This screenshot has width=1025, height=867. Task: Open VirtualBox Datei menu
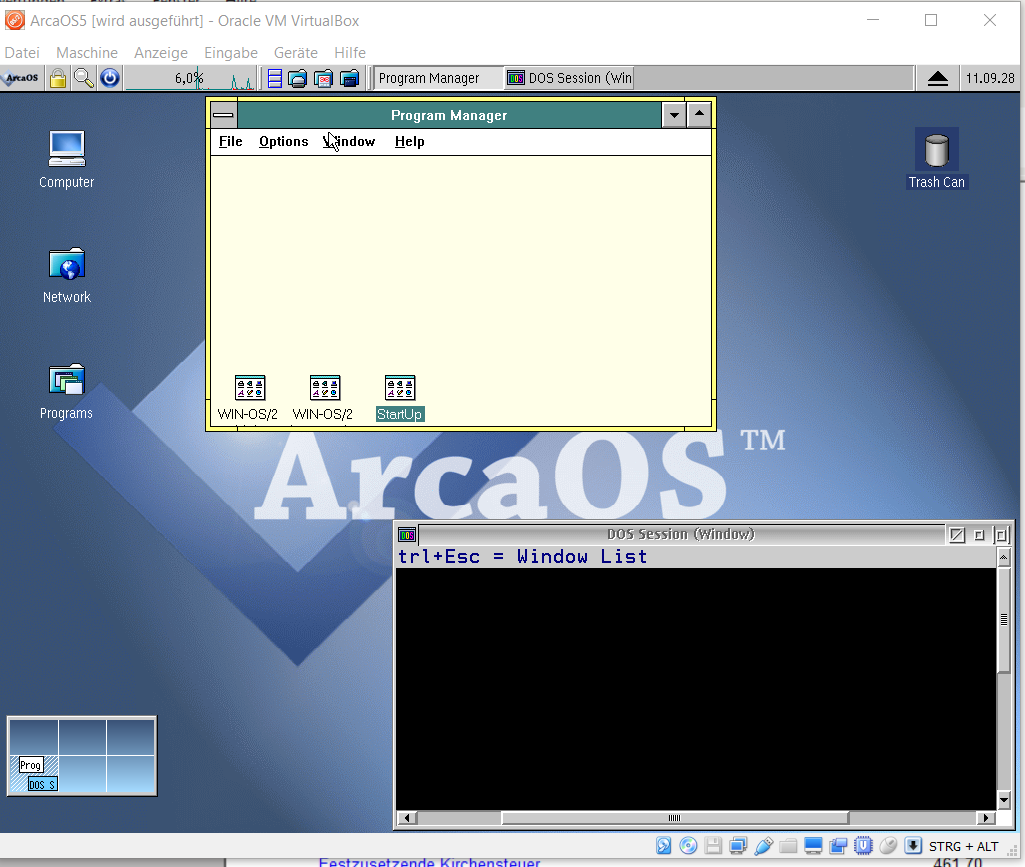pyautogui.click(x=22, y=52)
